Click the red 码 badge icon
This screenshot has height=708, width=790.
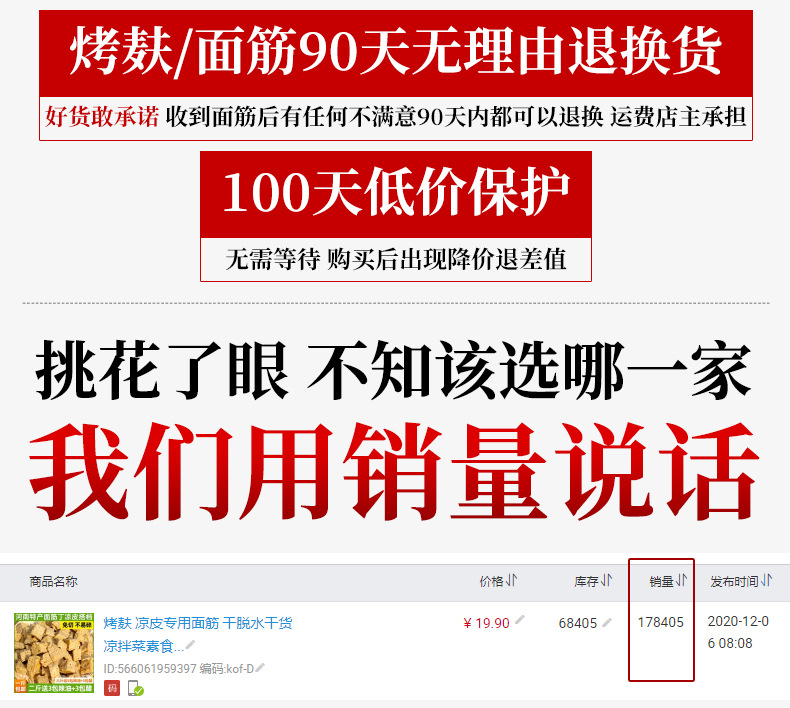112,688
